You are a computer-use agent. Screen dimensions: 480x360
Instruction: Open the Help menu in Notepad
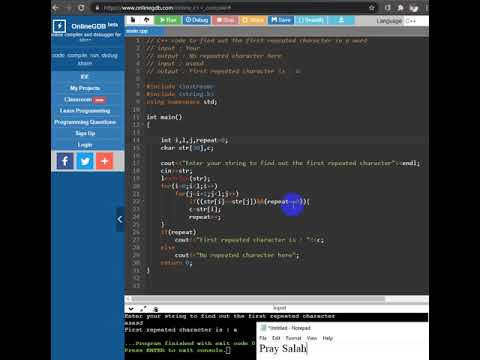[328, 338]
